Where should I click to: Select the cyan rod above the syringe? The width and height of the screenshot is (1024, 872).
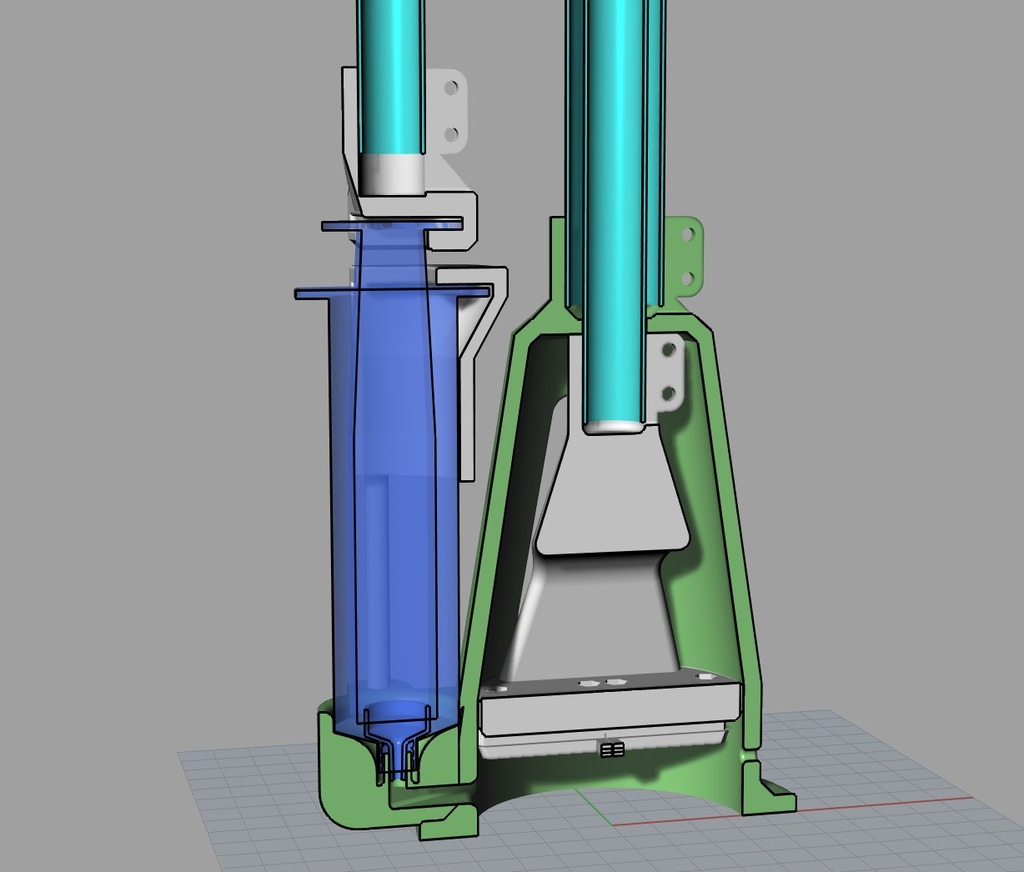pyautogui.click(x=391, y=77)
